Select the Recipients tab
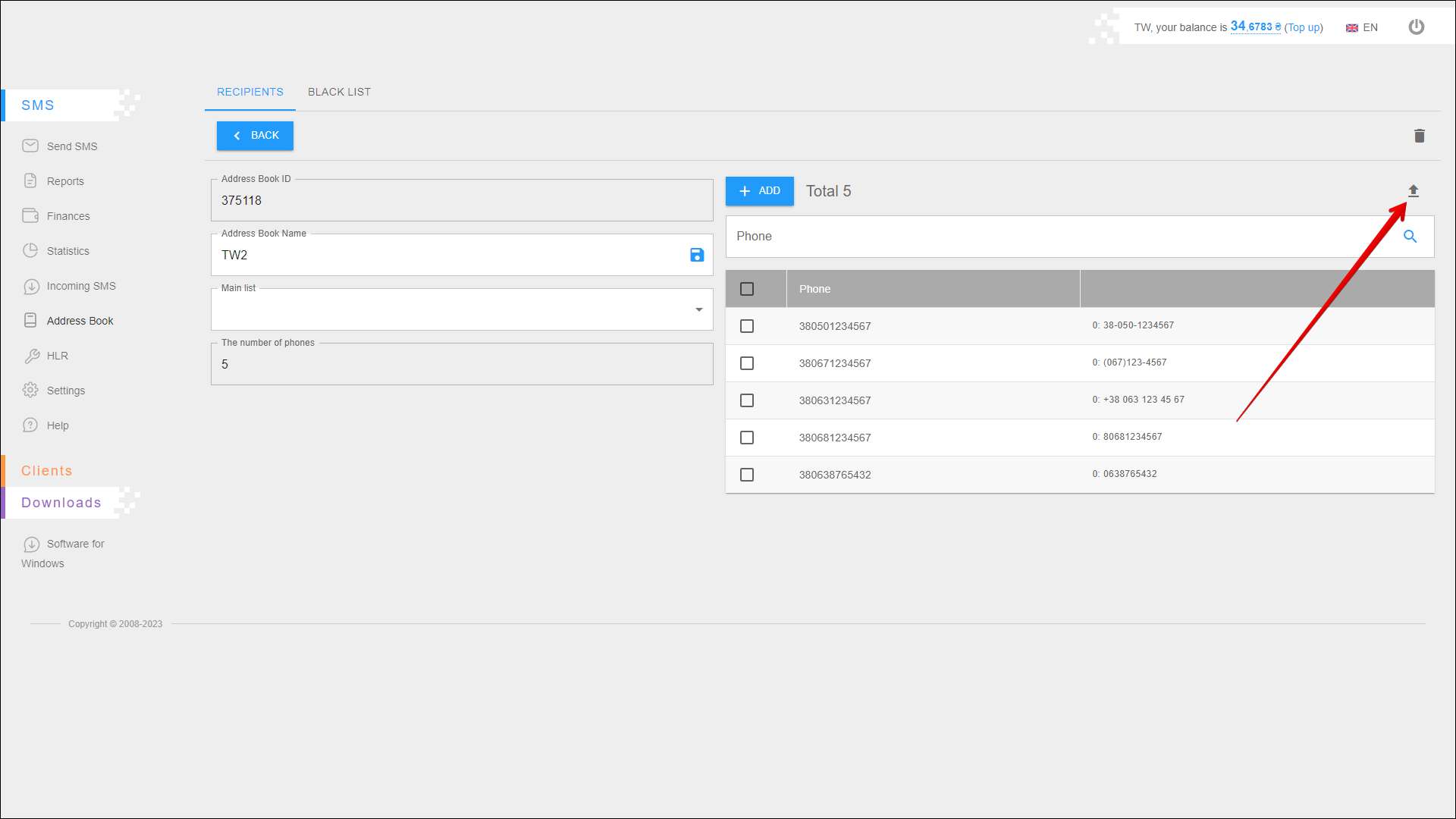1456x819 pixels. click(x=249, y=92)
